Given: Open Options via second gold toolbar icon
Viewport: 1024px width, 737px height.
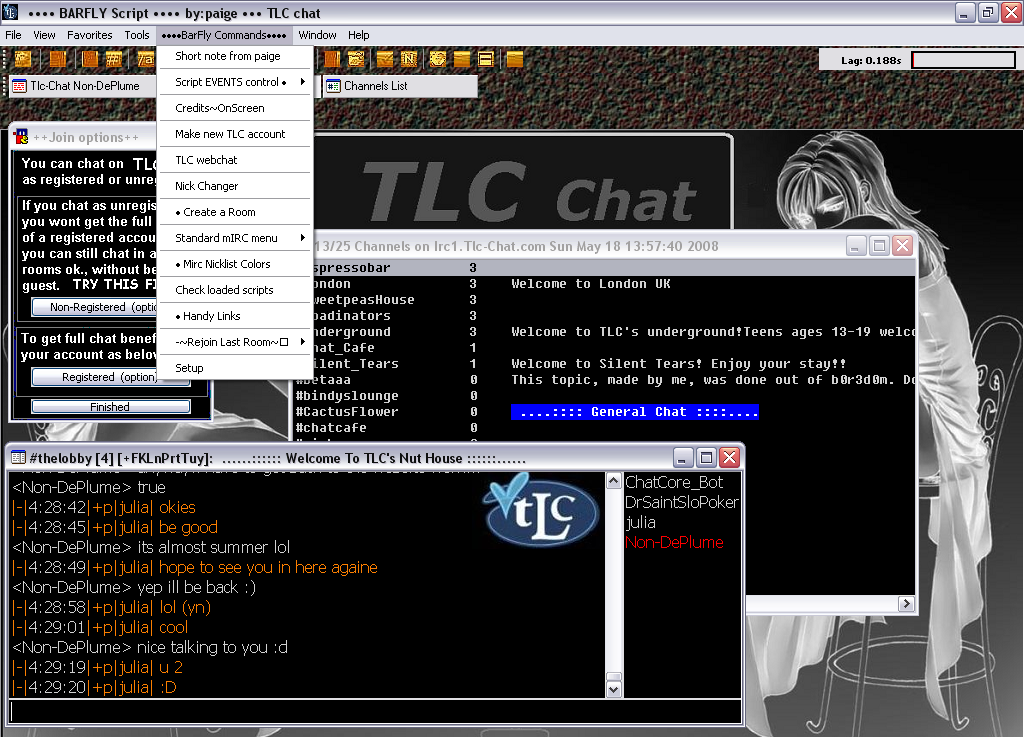Looking at the screenshot, I should click(x=57, y=59).
